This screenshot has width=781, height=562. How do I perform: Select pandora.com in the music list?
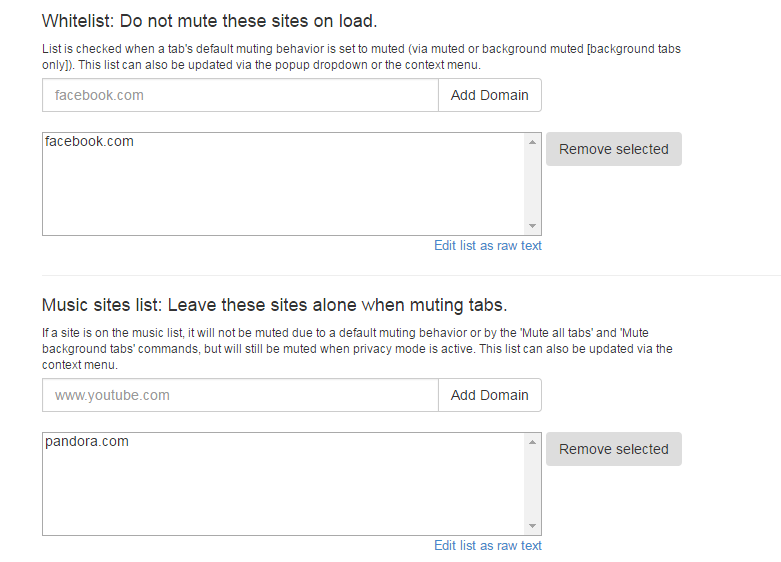point(87,441)
